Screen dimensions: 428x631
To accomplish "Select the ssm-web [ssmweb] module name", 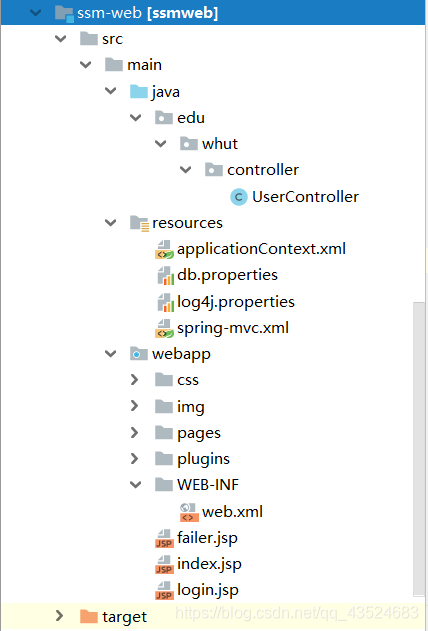I will tap(147, 14).
